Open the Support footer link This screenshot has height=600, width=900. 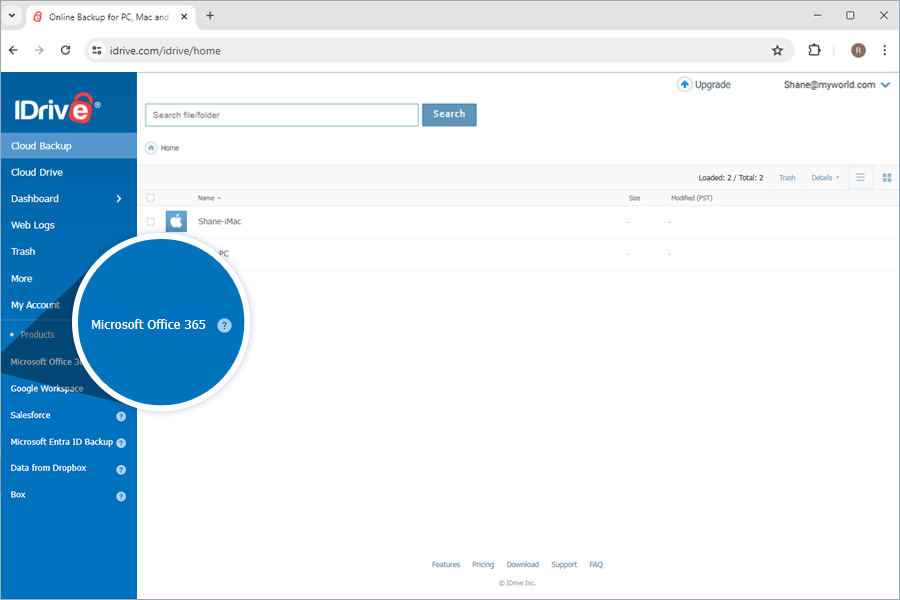click(564, 564)
